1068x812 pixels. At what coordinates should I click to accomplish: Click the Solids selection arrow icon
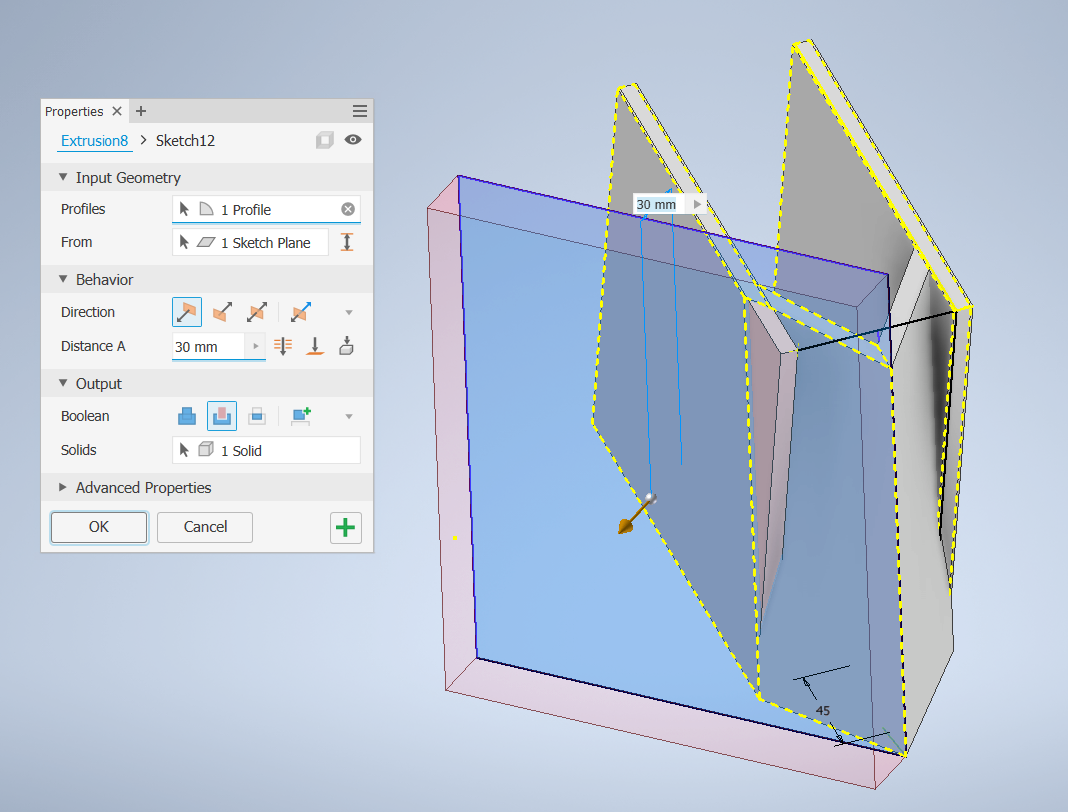[x=184, y=450]
